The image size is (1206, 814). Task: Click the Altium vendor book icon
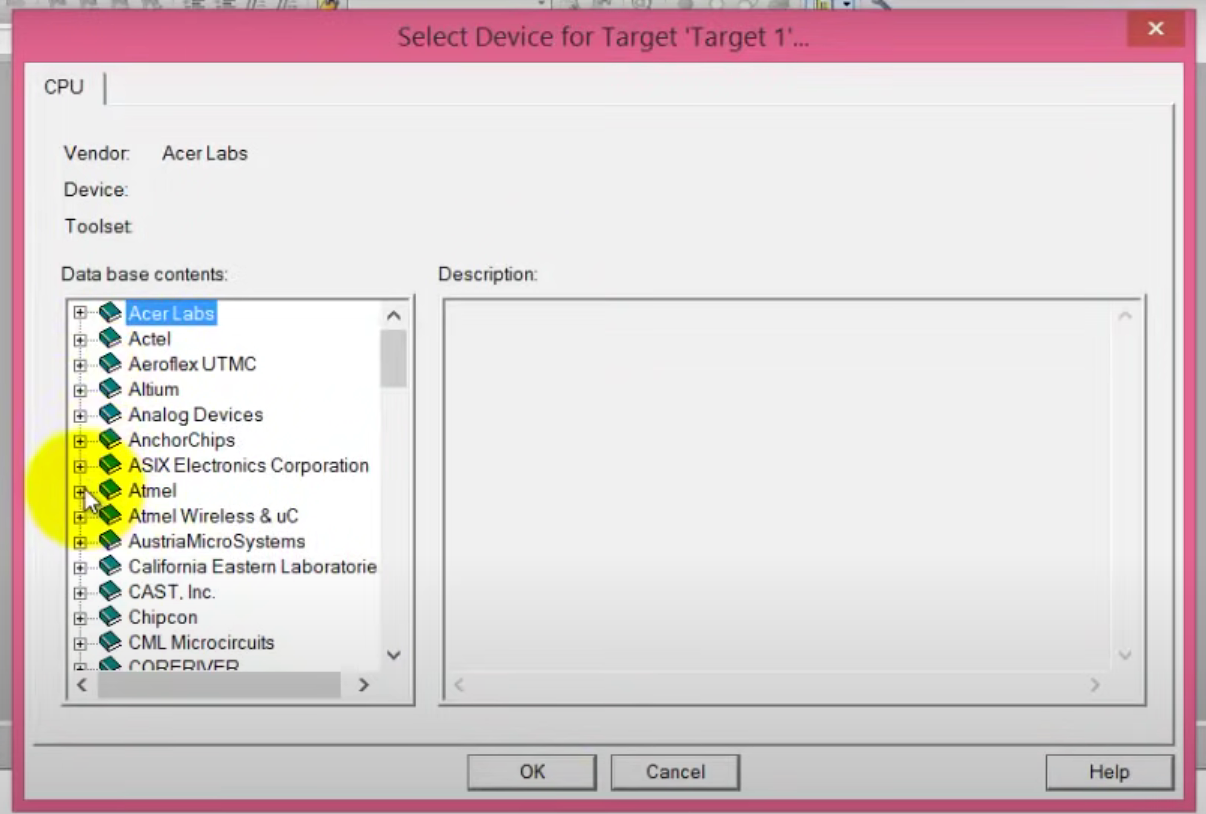click(110, 389)
